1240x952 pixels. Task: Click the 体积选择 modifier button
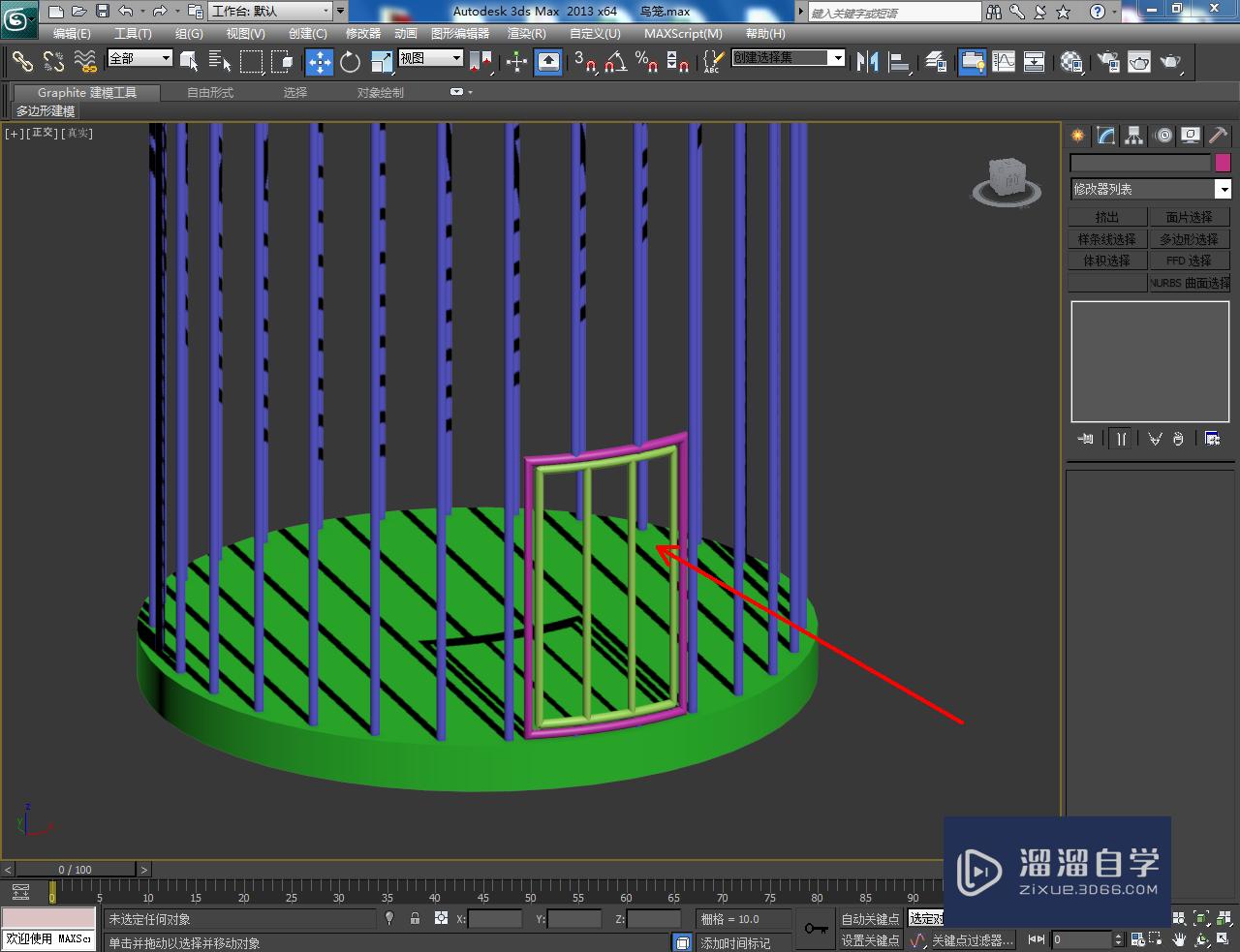[1107, 261]
